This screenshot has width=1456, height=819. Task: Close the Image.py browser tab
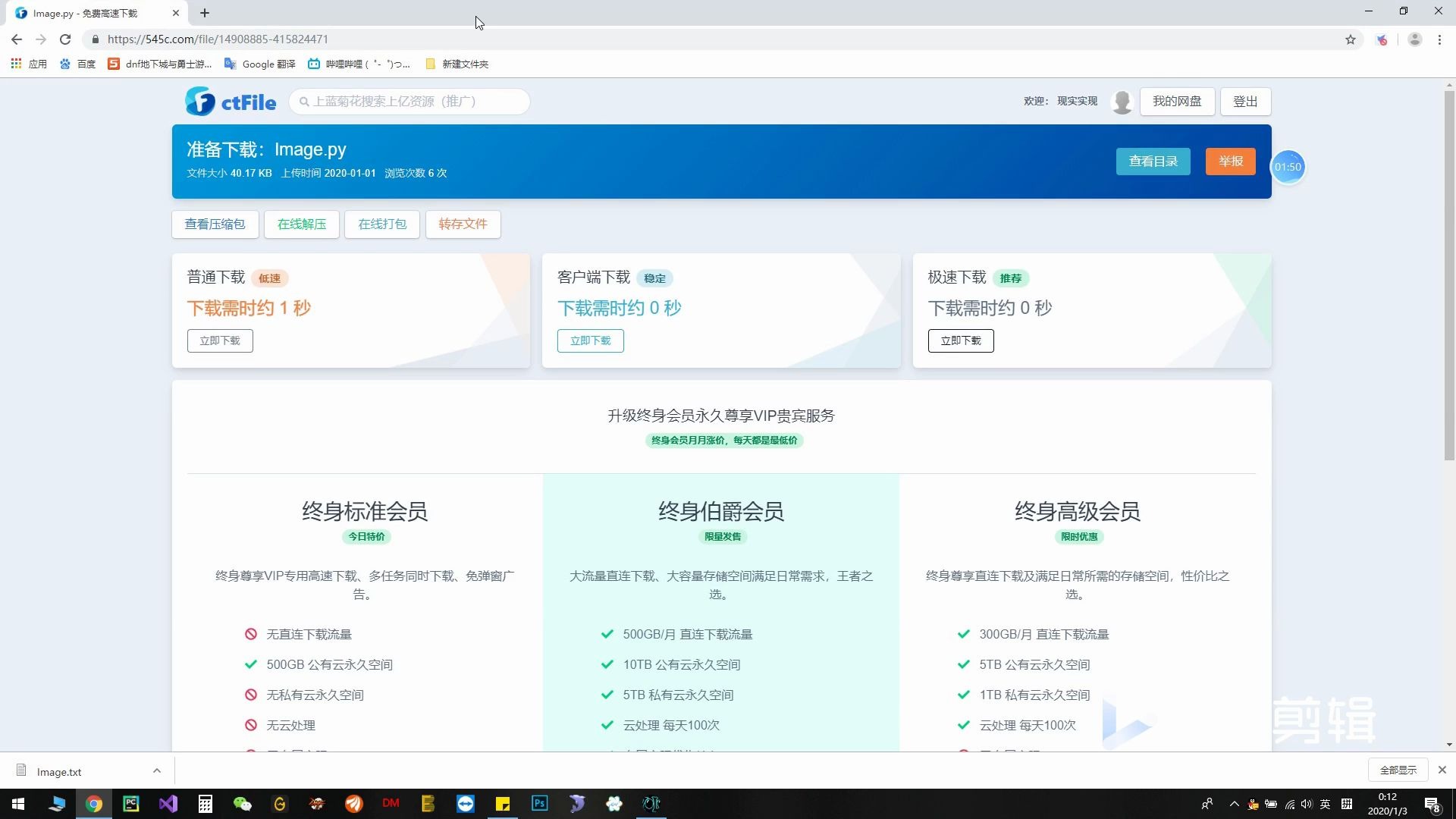(176, 13)
